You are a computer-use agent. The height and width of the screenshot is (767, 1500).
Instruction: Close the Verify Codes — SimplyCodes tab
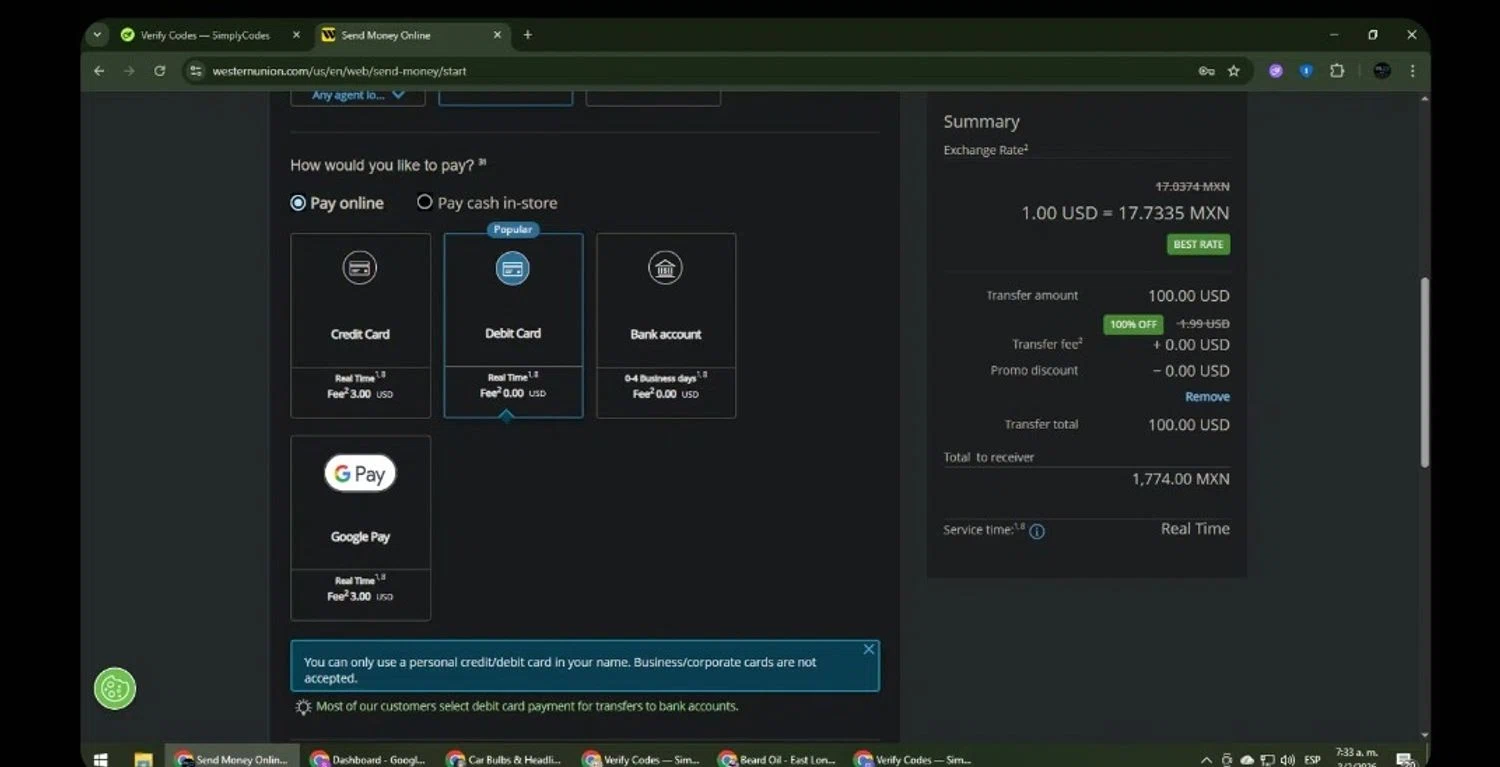296,35
